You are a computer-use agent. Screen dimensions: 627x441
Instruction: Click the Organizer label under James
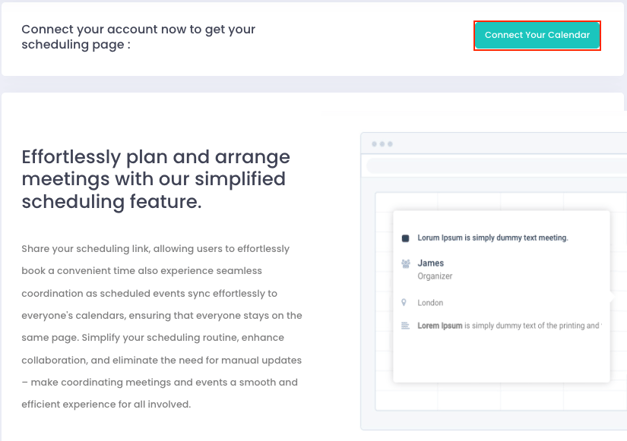[435, 276]
